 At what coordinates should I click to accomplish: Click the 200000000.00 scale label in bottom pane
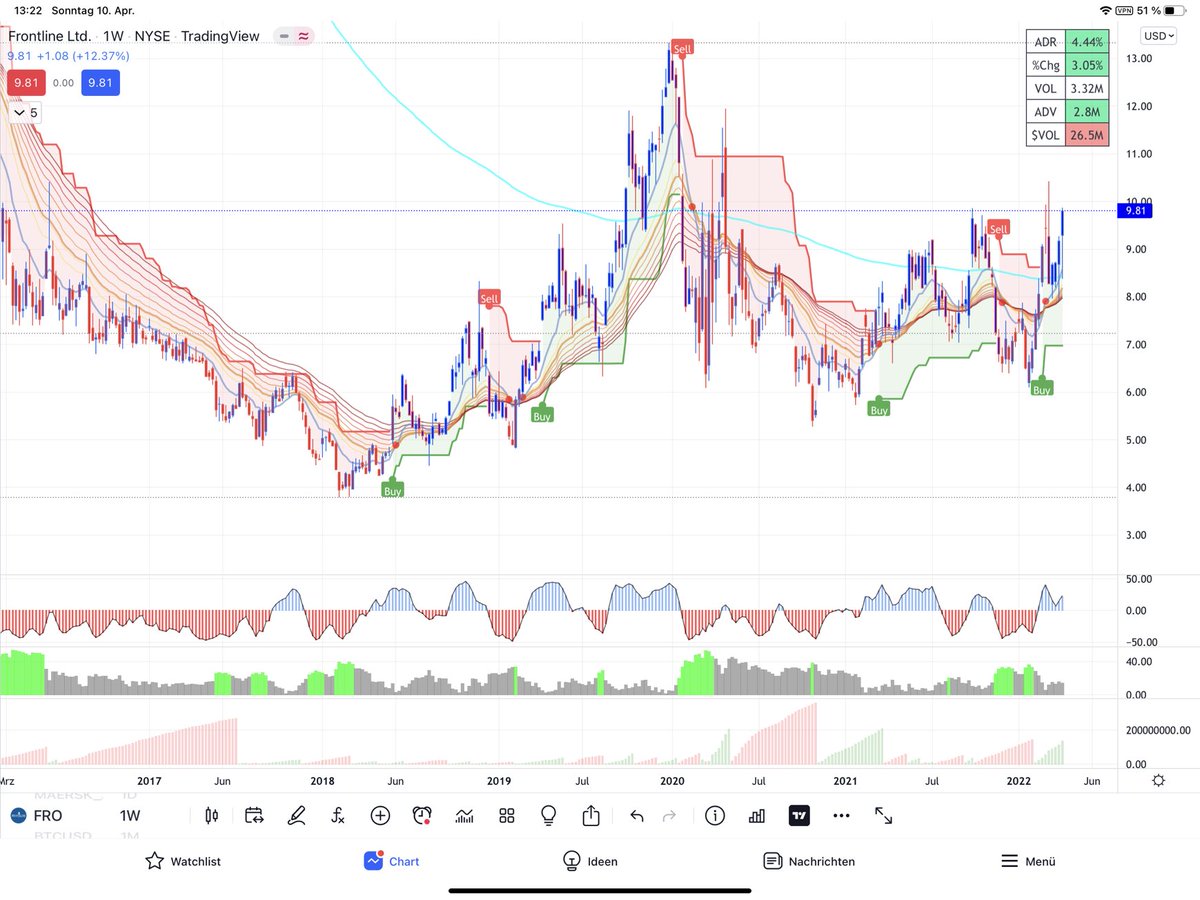coord(1158,731)
